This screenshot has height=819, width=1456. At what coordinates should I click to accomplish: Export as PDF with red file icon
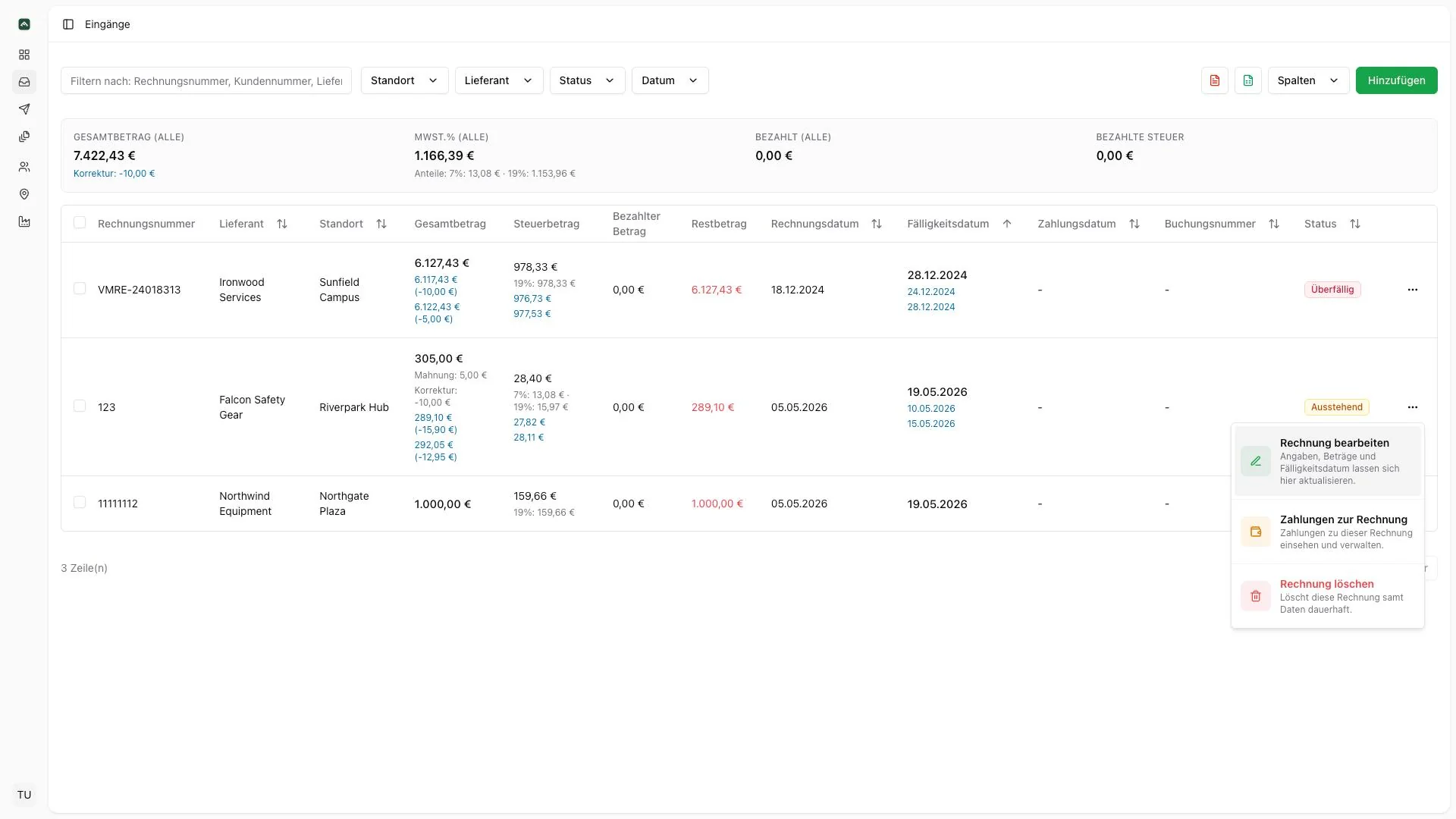(1215, 80)
